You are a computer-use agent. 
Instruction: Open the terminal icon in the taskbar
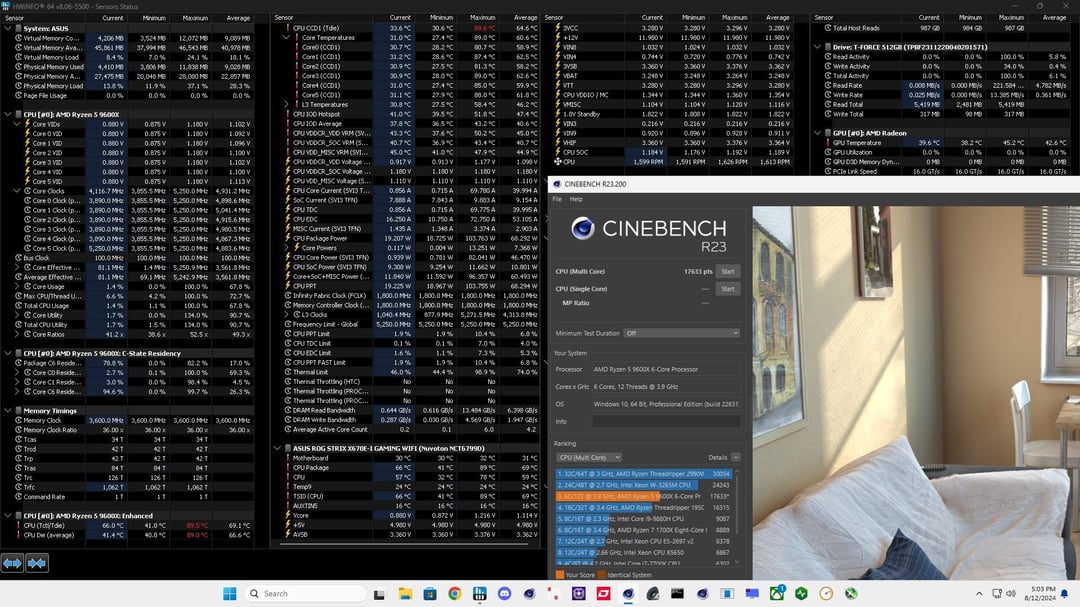677,593
